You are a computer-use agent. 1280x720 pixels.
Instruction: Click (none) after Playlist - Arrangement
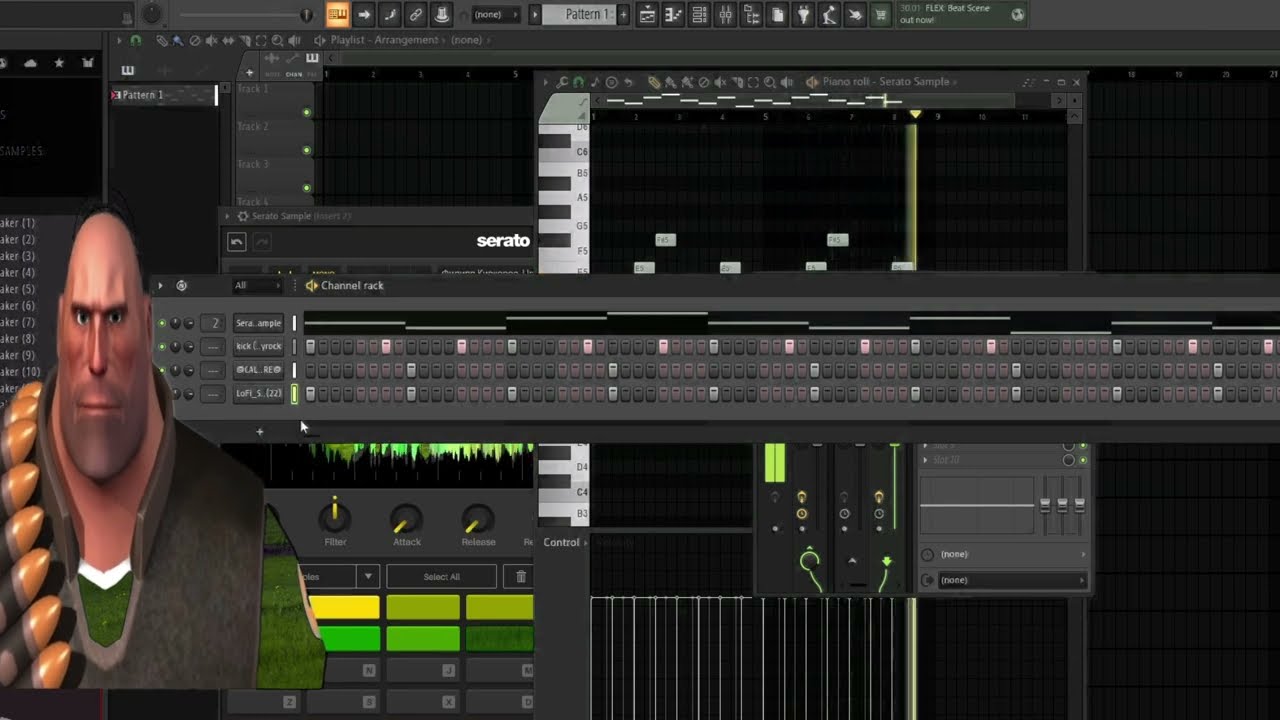[x=466, y=40]
